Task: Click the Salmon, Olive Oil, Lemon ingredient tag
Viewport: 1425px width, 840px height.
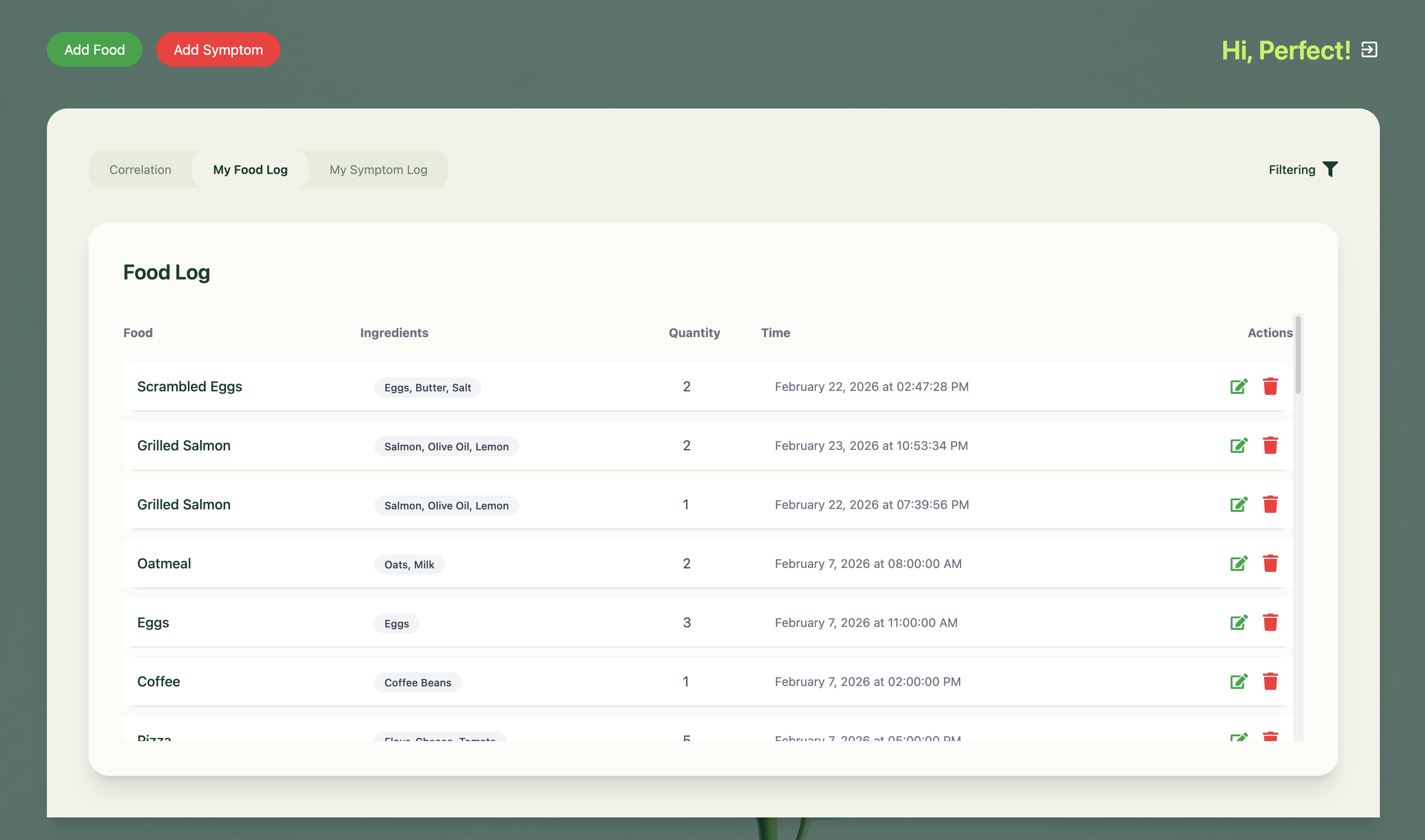Action: click(x=446, y=446)
